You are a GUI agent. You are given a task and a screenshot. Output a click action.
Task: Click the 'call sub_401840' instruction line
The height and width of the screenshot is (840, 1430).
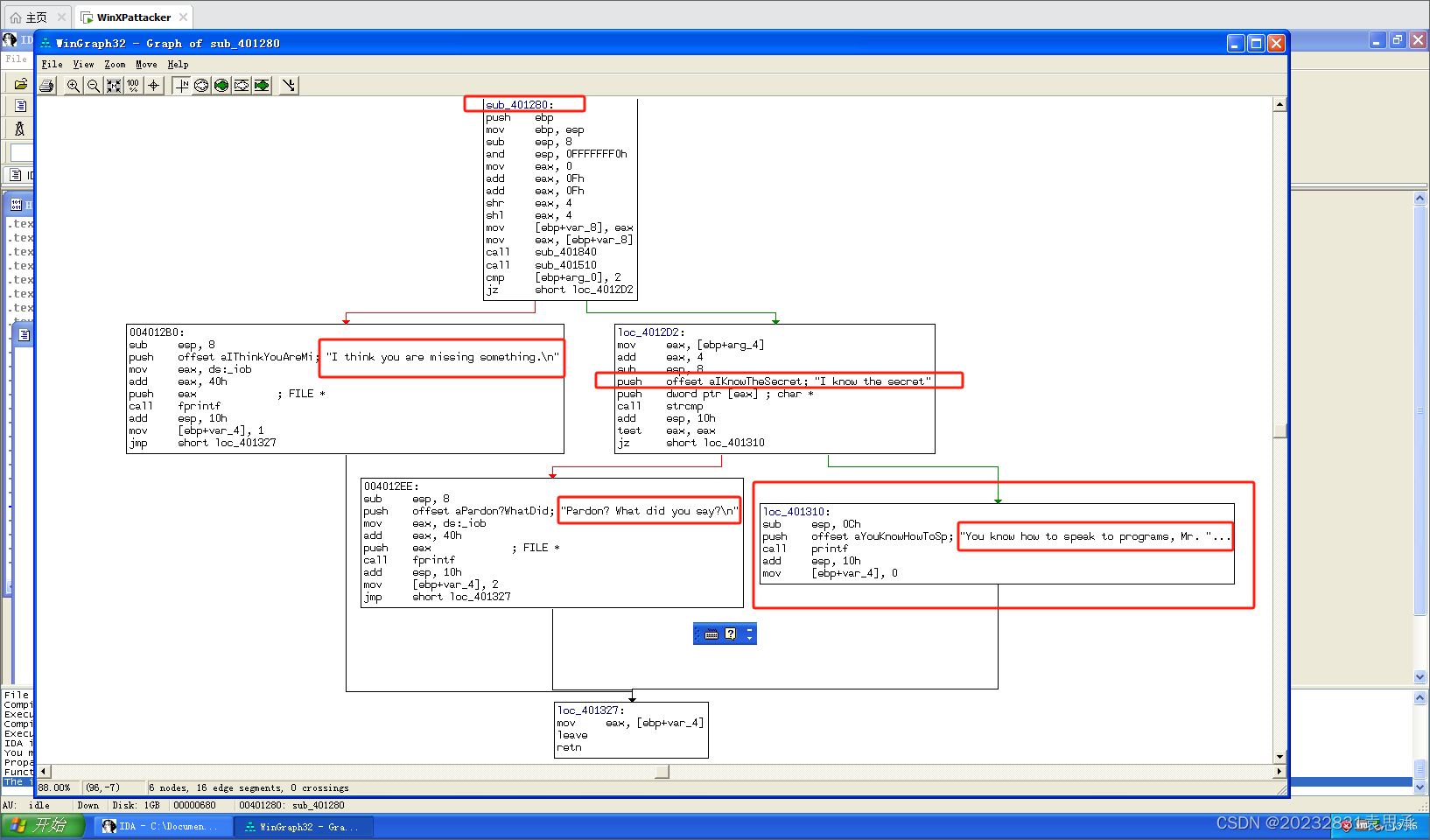(x=542, y=252)
